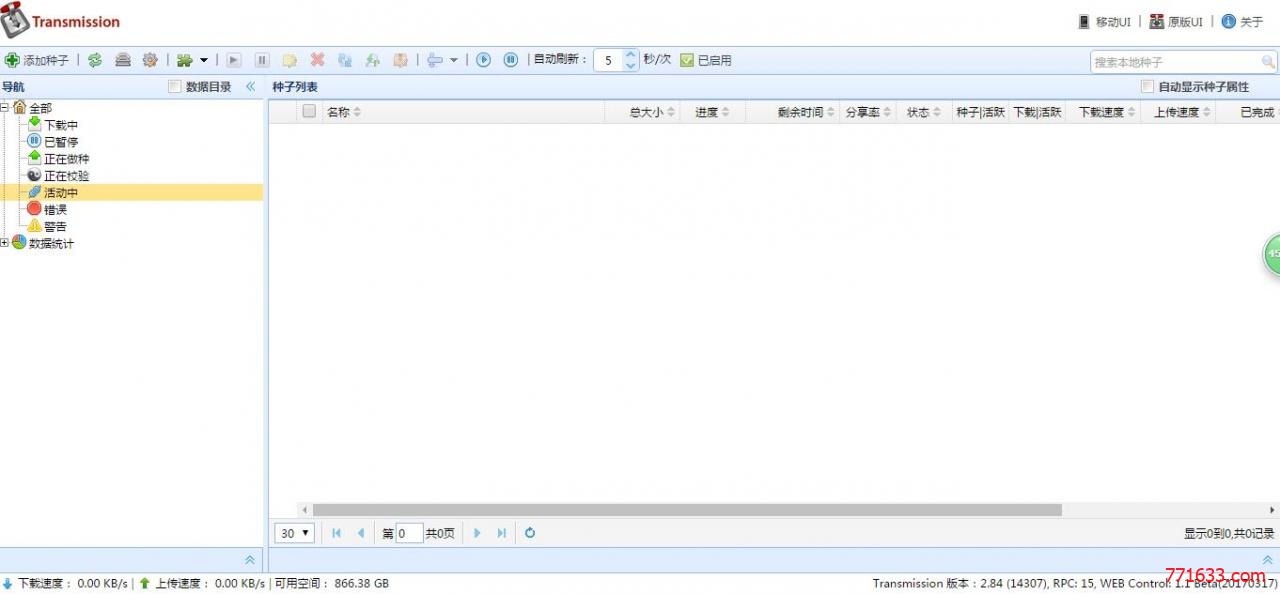Select 全部 in navigation tree

point(40,108)
